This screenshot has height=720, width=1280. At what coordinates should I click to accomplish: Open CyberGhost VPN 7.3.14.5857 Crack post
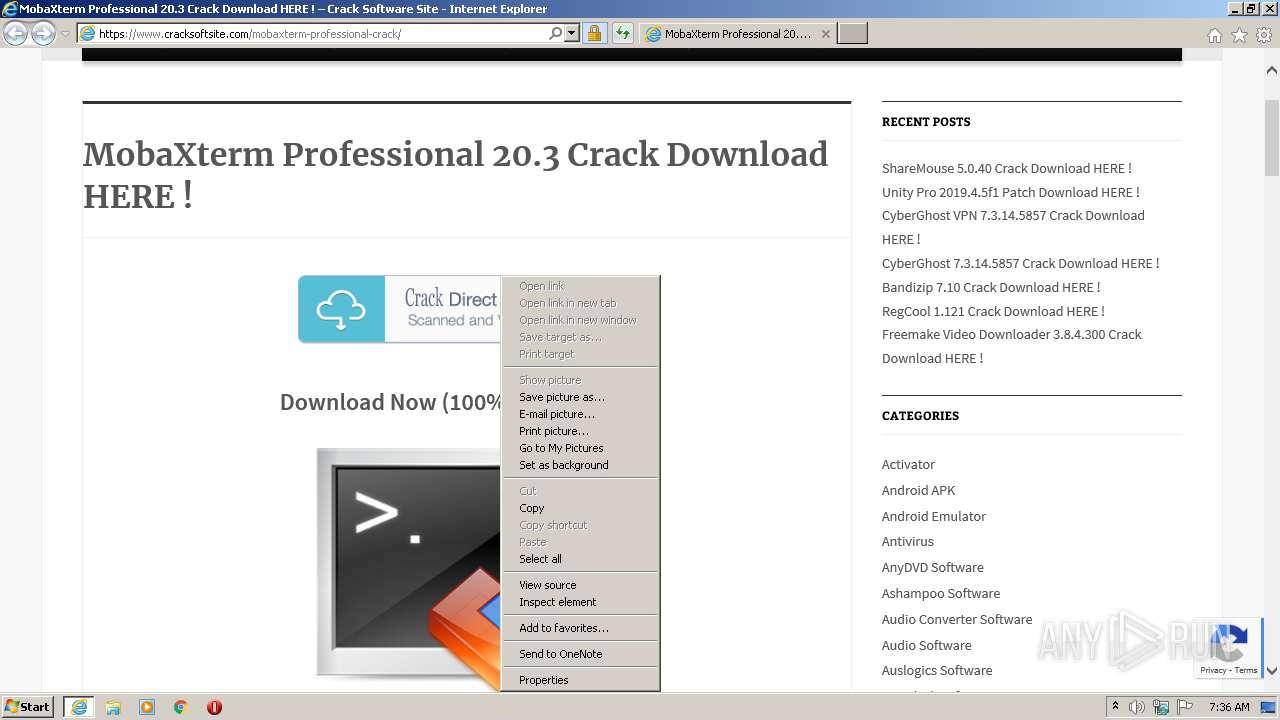tap(1013, 227)
